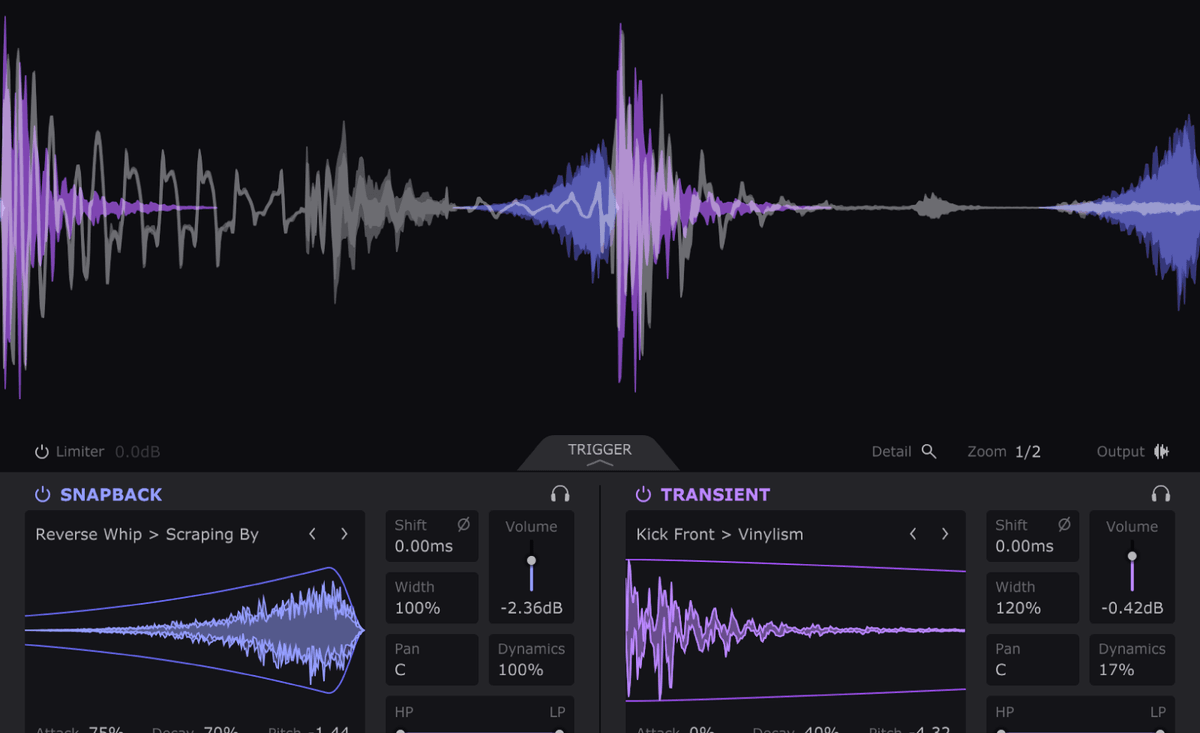Change the Zoom 1/2 setting
The width and height of the screenshot is (1200, 733).
pyautogui.click(x=1027, y=452)
